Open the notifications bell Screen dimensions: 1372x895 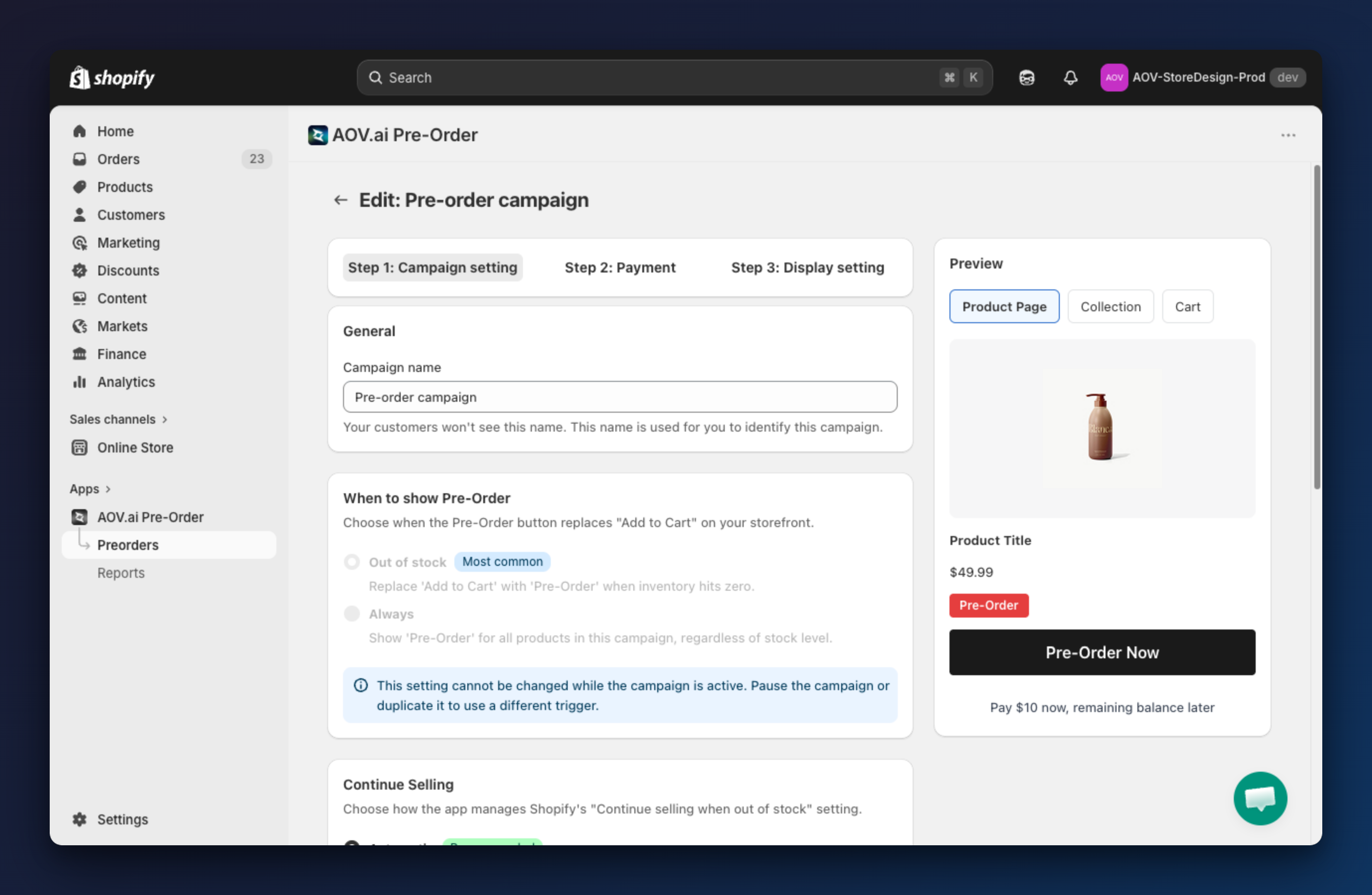coord(1070,77)
